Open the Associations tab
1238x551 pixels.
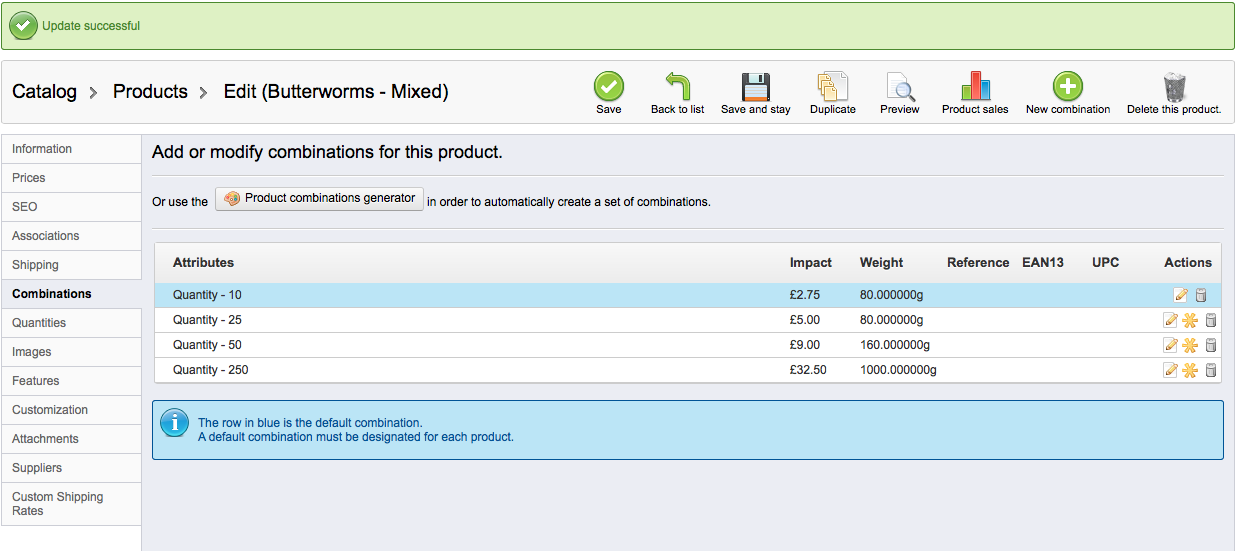tap(71, 236)
